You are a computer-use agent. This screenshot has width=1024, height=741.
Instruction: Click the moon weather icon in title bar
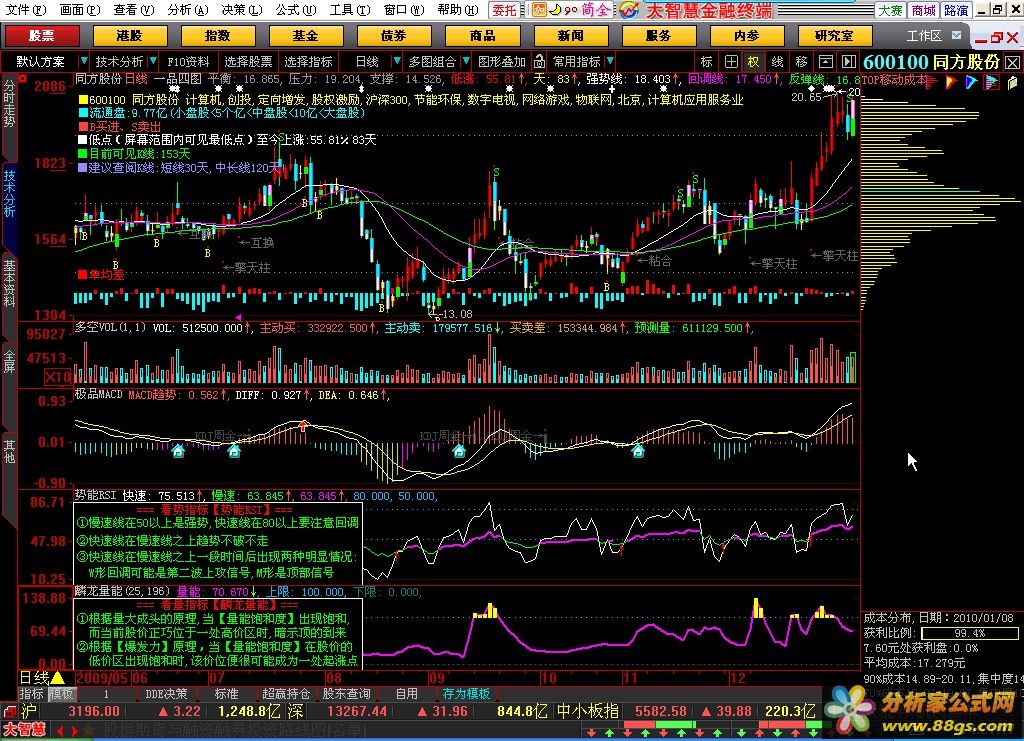(x=554, y=10)
